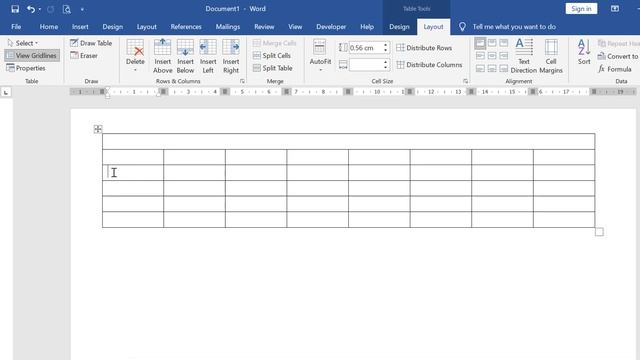Screen dimensions: 640x360
Task: Click the Print Preview quick access icon
Action: click(x=67, y=9)
